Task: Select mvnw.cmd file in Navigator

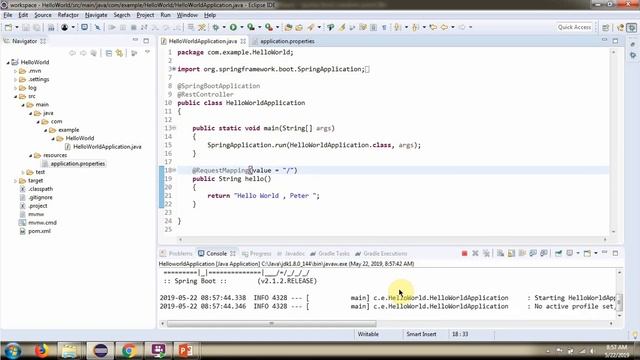Action: (42, 223)
